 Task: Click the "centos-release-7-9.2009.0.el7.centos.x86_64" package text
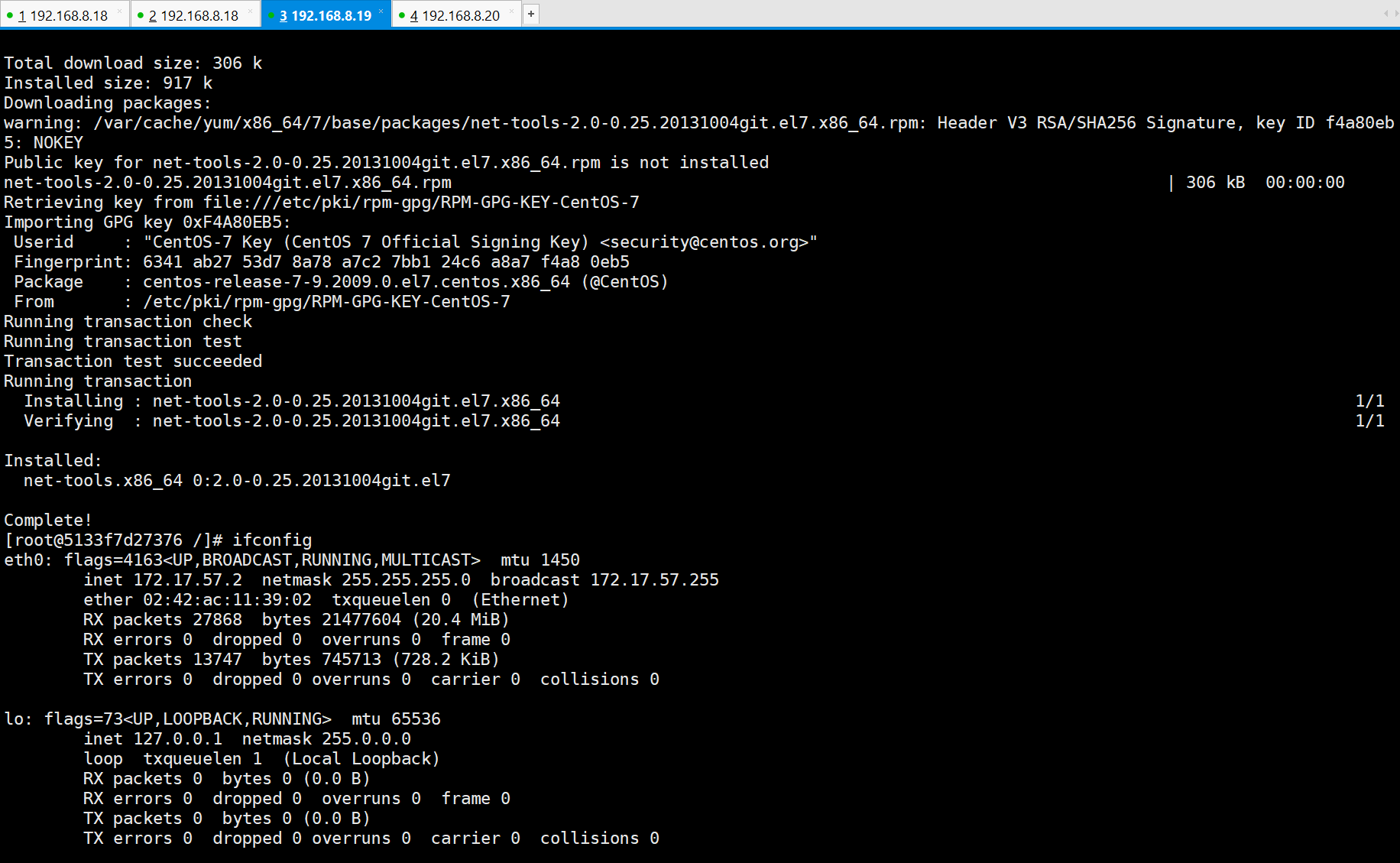pyautogui.click(x=356, y=282)
